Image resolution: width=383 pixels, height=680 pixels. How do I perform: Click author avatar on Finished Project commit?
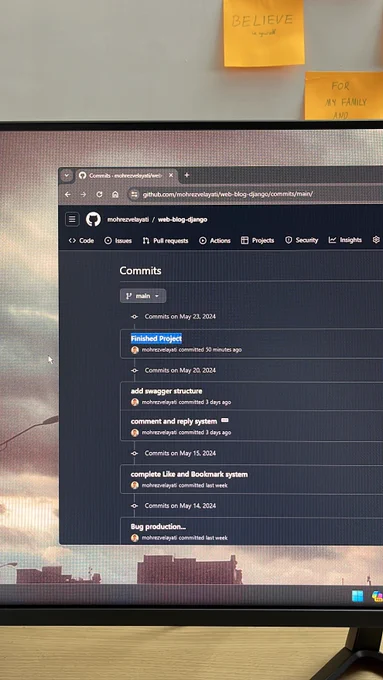coord(135,350)
